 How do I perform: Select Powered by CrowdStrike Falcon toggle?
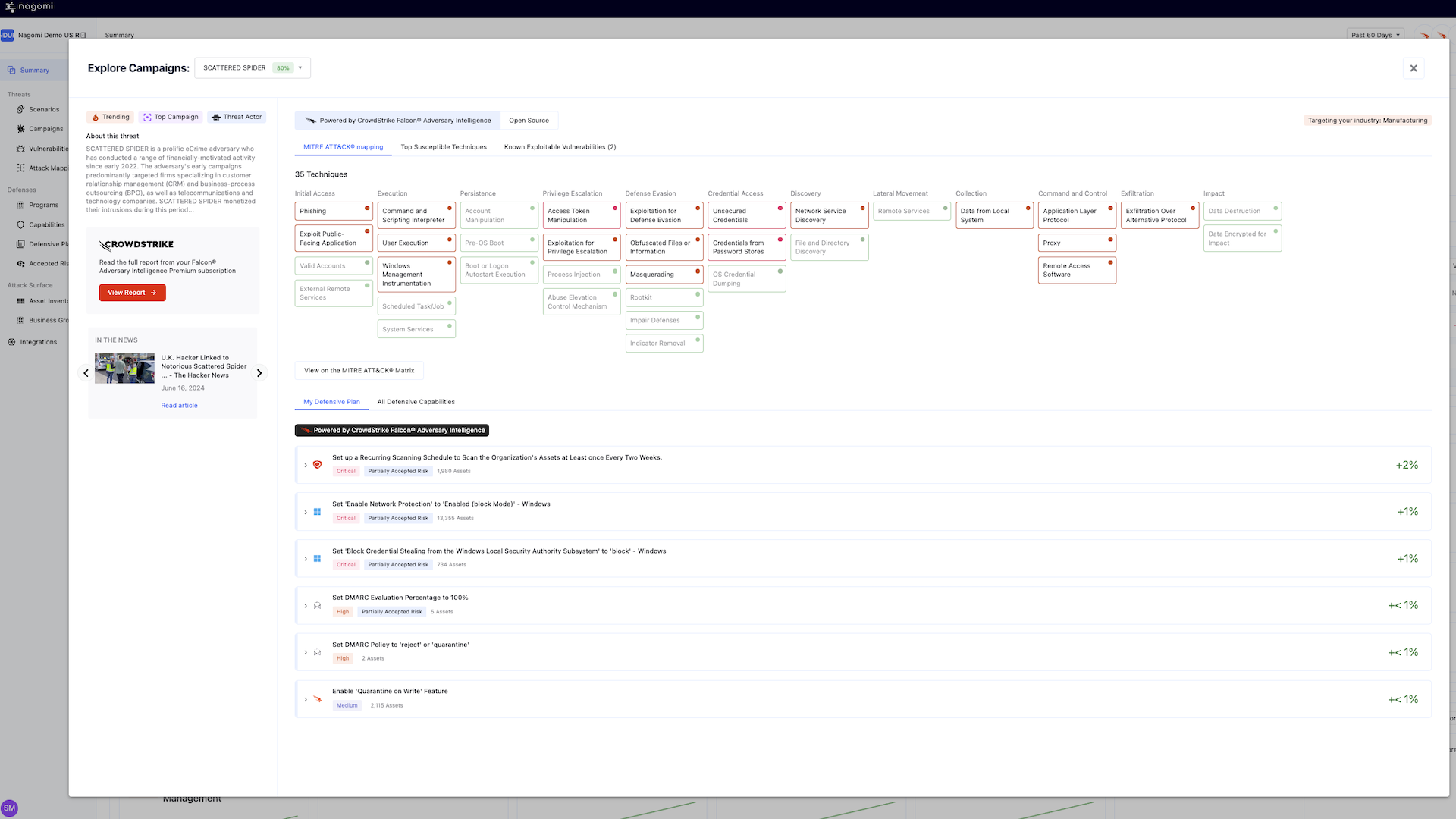click(x=397, y=121)
